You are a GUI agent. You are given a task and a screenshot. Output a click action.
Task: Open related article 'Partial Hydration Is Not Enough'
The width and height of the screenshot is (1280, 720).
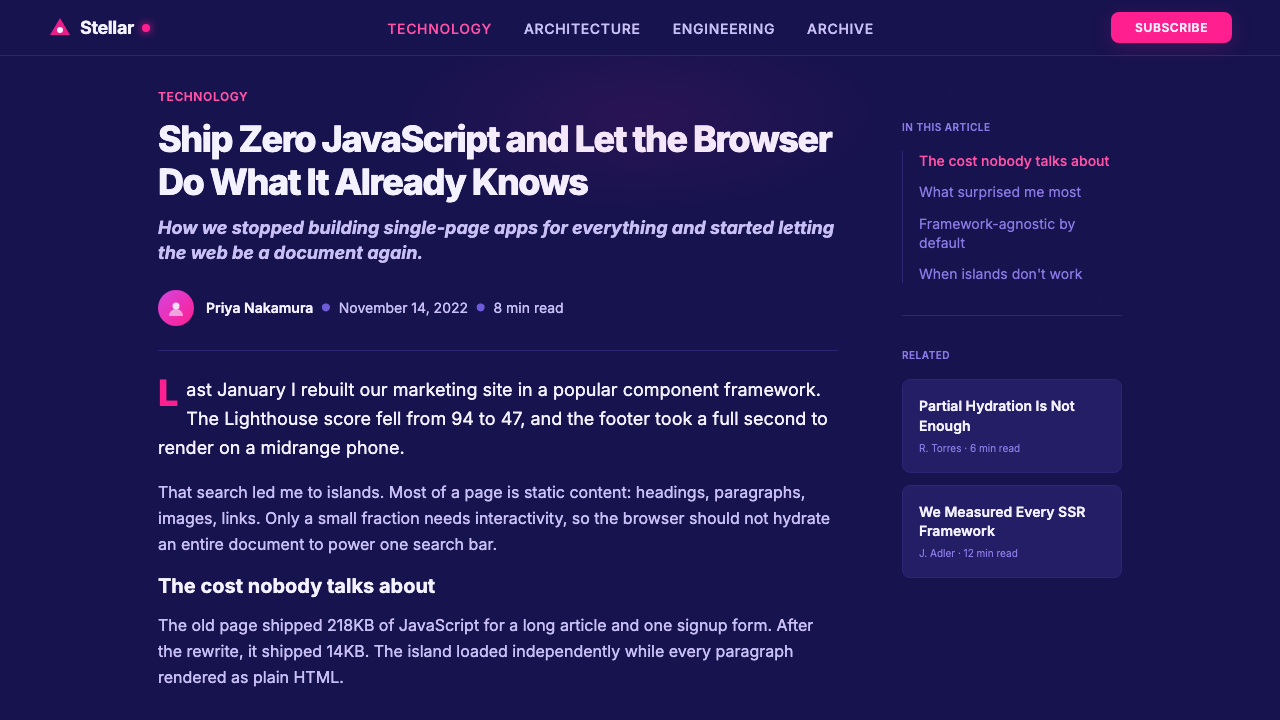[x=1012, y=426]
